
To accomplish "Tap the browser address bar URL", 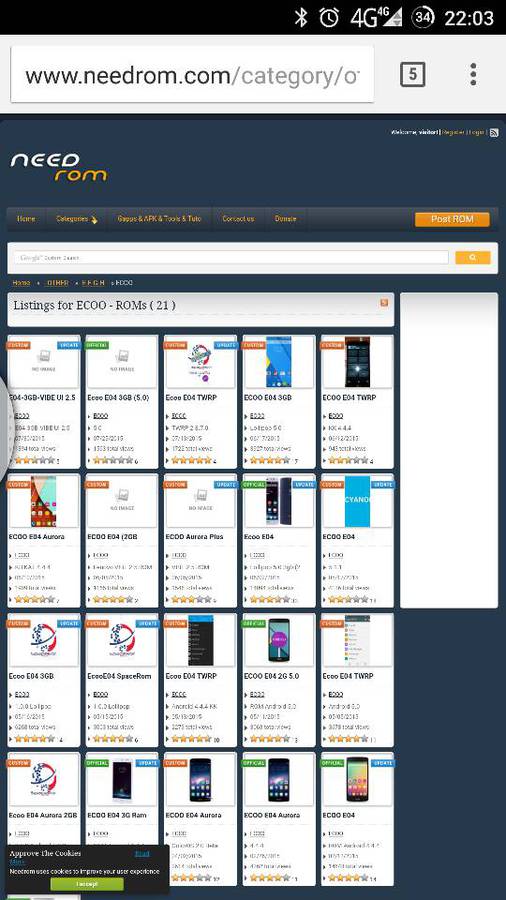I will tap(192, 75).
